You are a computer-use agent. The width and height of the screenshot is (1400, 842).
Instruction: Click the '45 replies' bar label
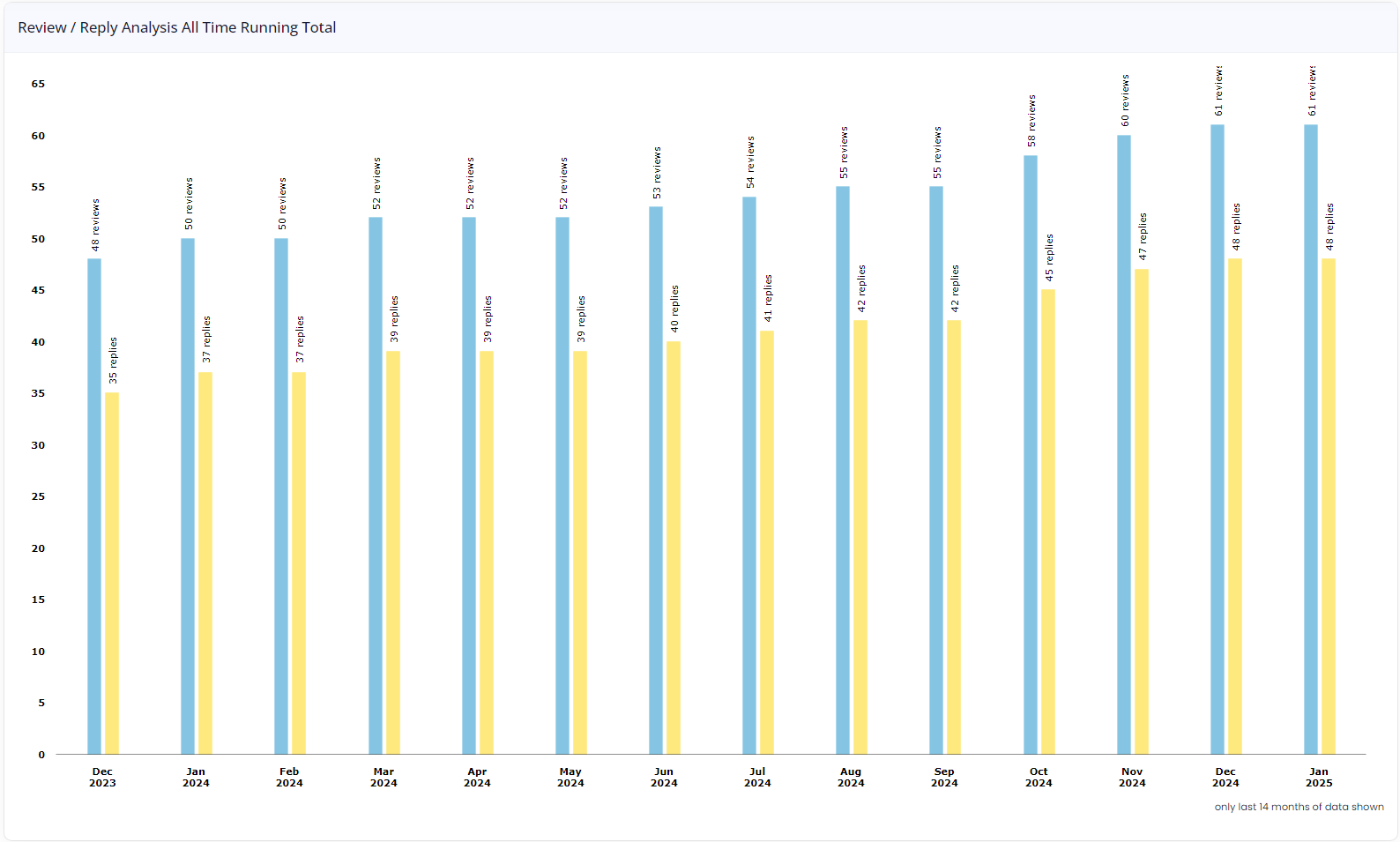[x=1049, y=257]
